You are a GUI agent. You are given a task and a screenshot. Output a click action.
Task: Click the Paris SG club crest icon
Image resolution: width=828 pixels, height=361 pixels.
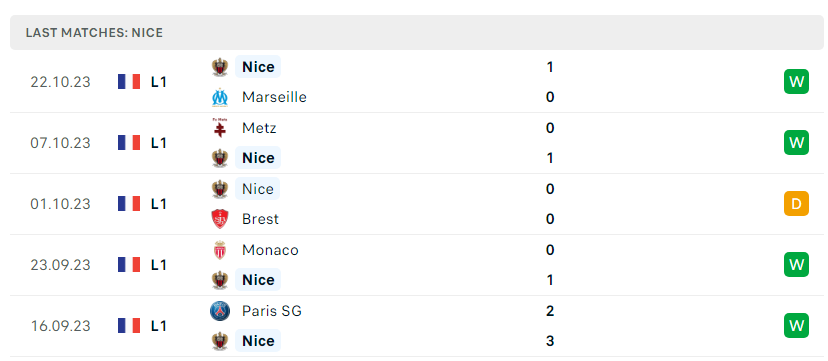pos(220,311)
